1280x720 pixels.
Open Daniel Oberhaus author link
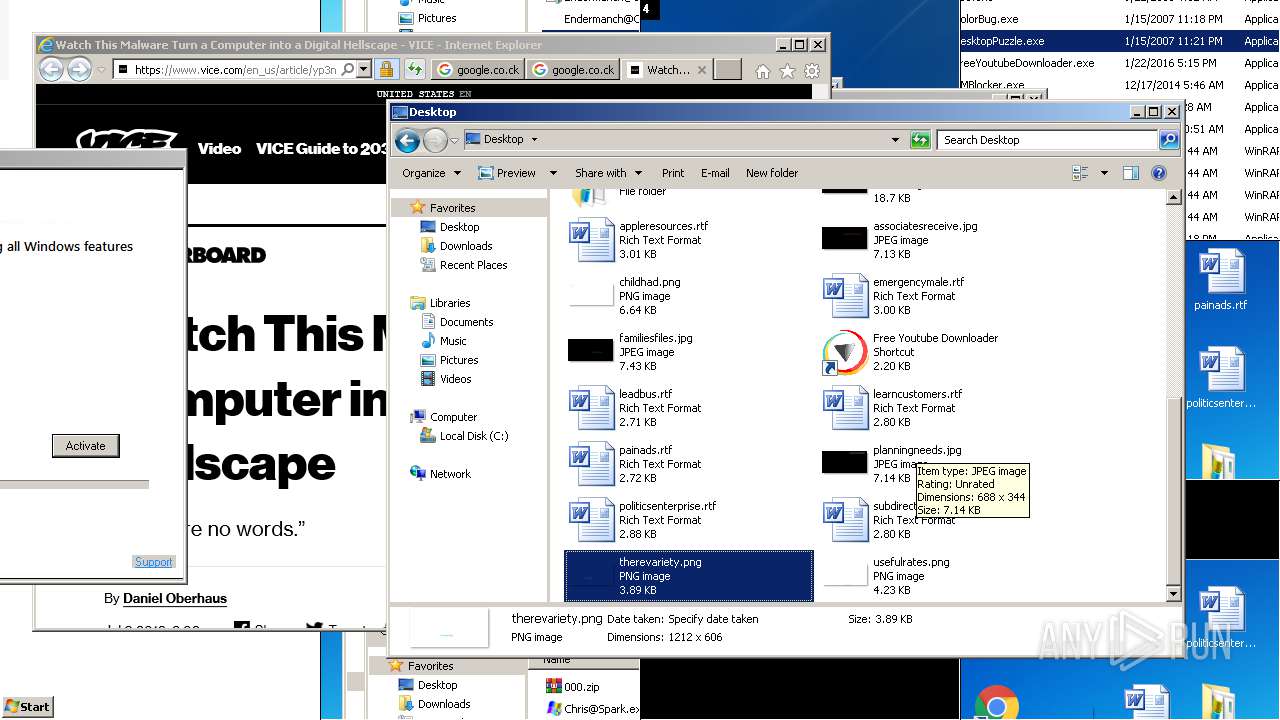point(175,598)
